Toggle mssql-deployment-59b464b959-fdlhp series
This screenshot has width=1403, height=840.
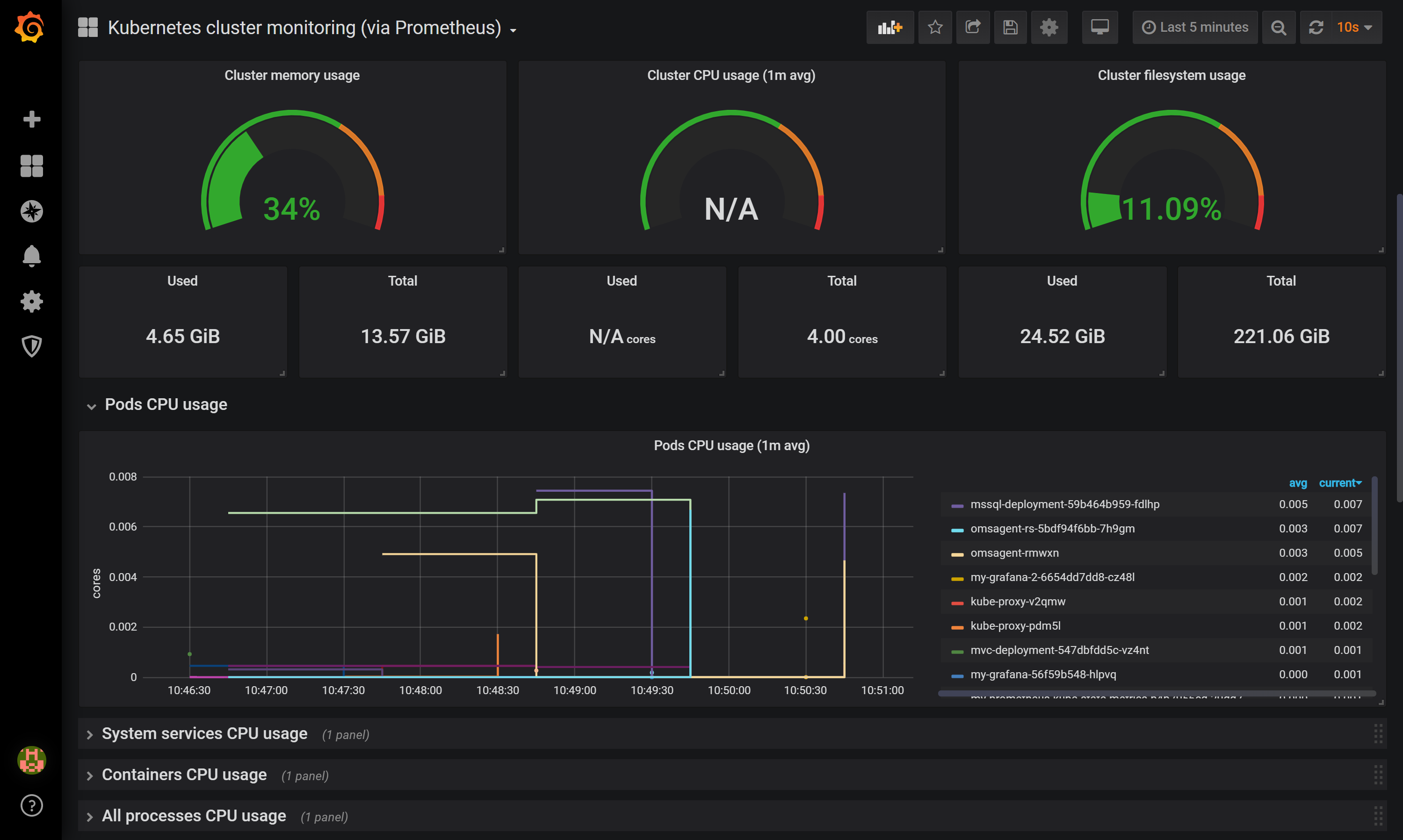point(1064,504)
